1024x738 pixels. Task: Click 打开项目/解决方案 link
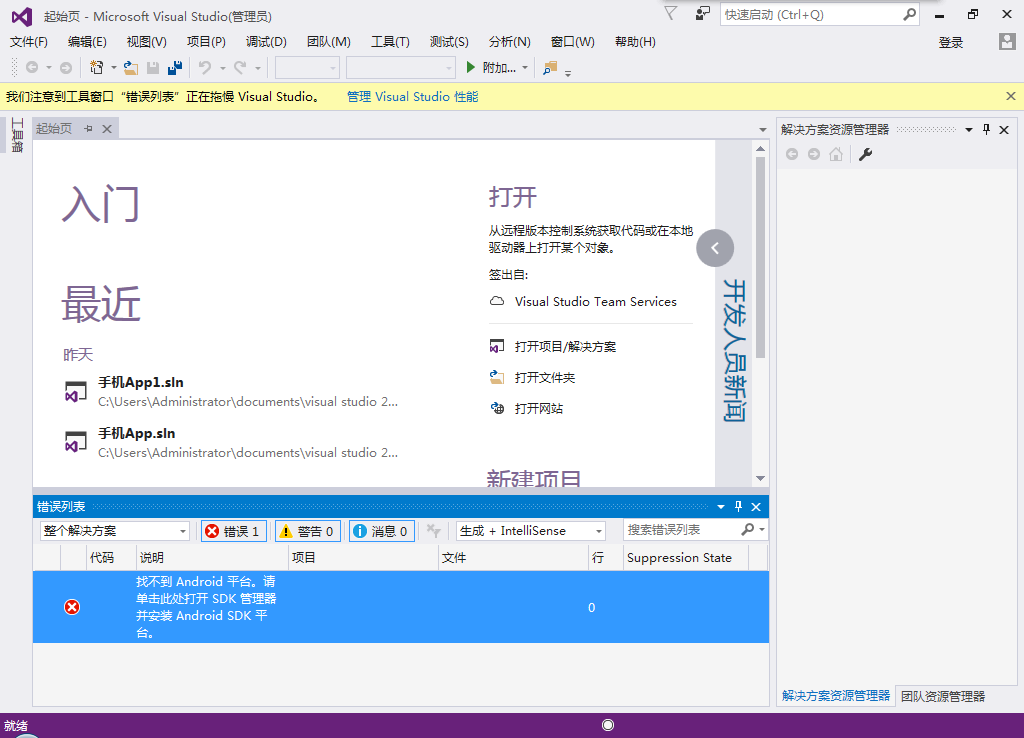tap(565, 347)
